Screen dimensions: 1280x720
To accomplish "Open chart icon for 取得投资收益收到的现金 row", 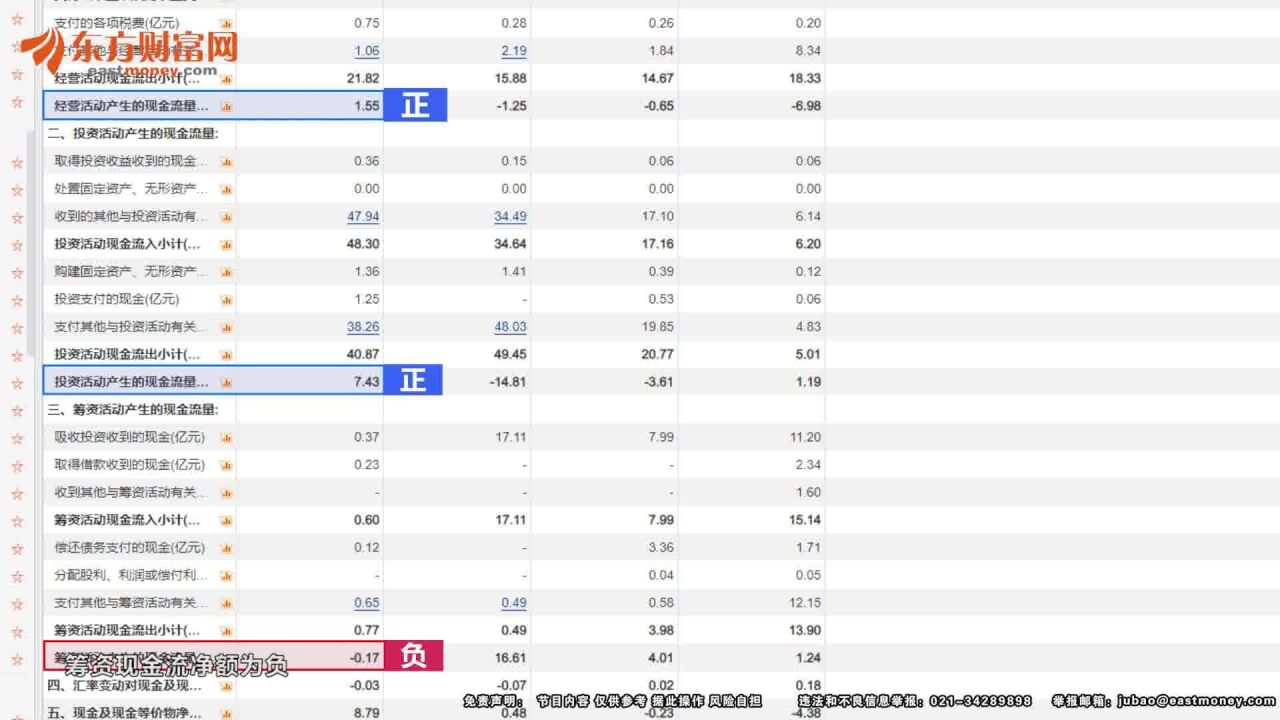I will [226, 161].
